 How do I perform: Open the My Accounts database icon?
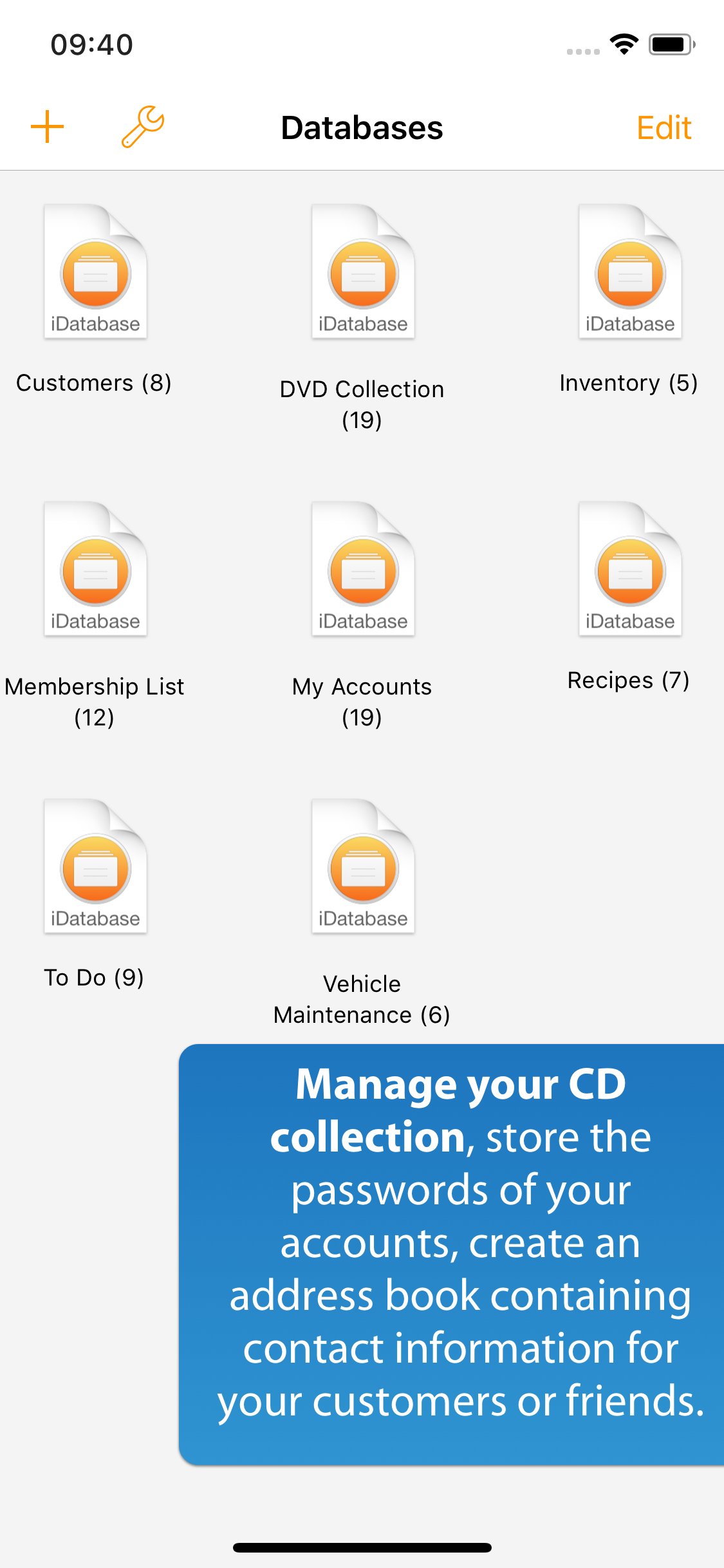click(x=363, y=568)
